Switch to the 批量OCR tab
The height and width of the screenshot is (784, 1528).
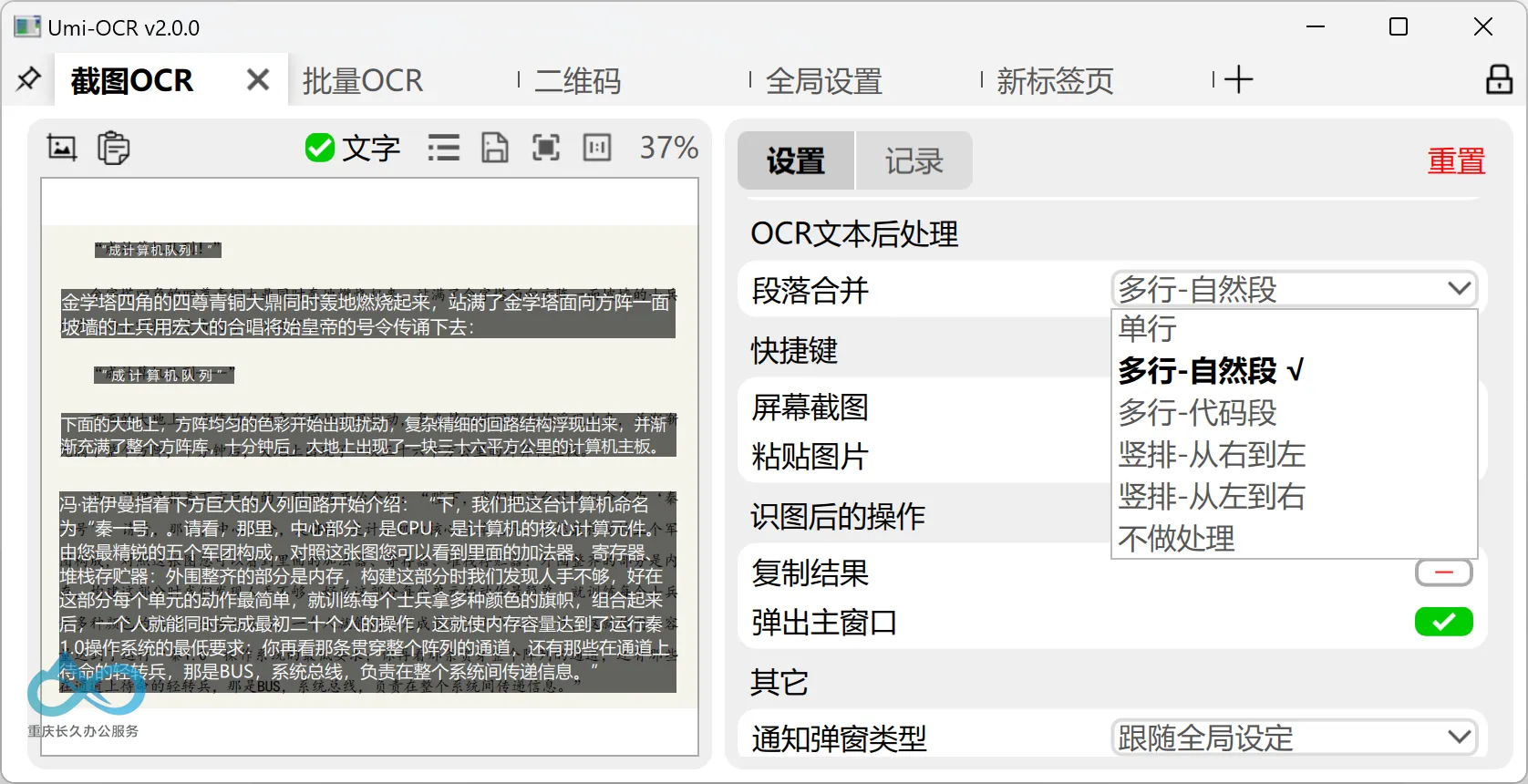click(363, 81)
